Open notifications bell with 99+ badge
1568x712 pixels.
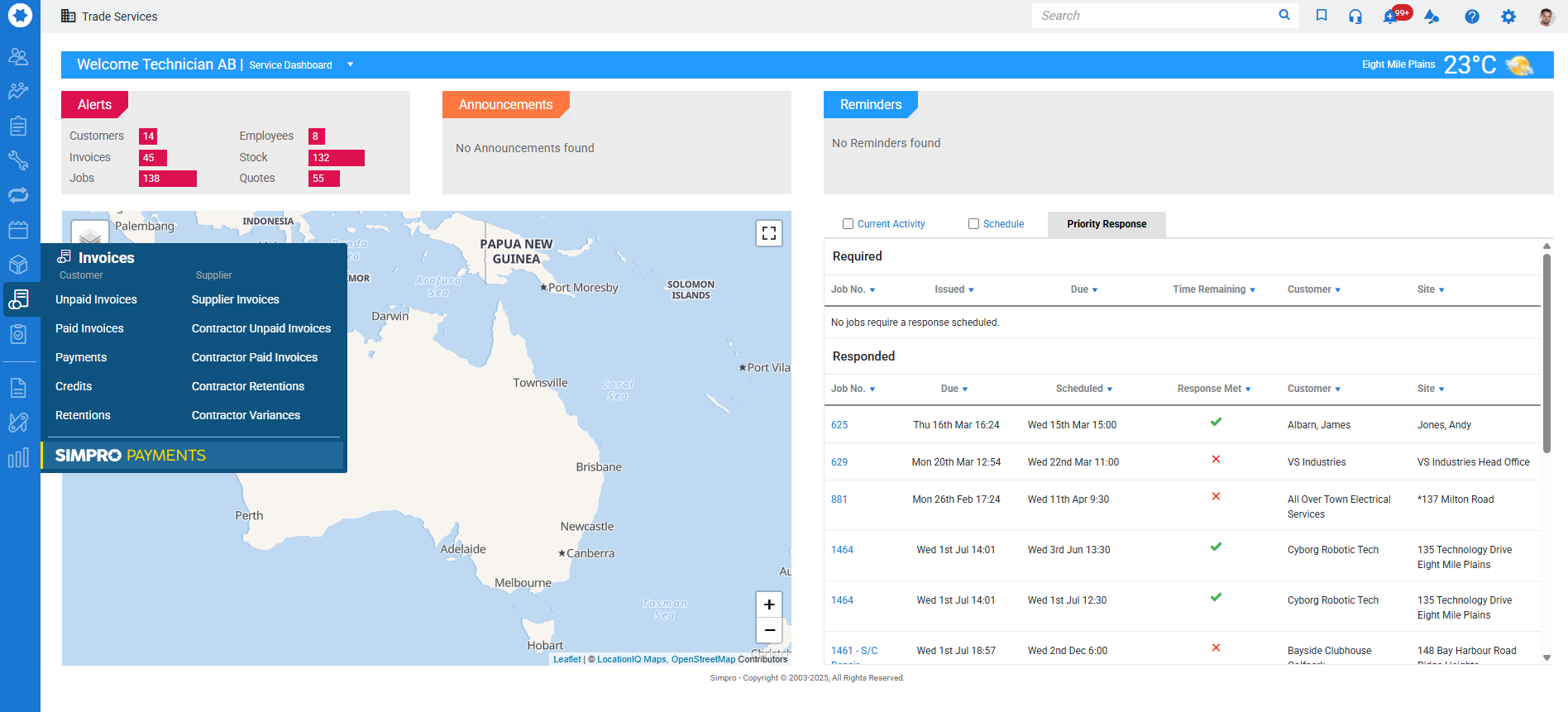(x=1391, y=17)
